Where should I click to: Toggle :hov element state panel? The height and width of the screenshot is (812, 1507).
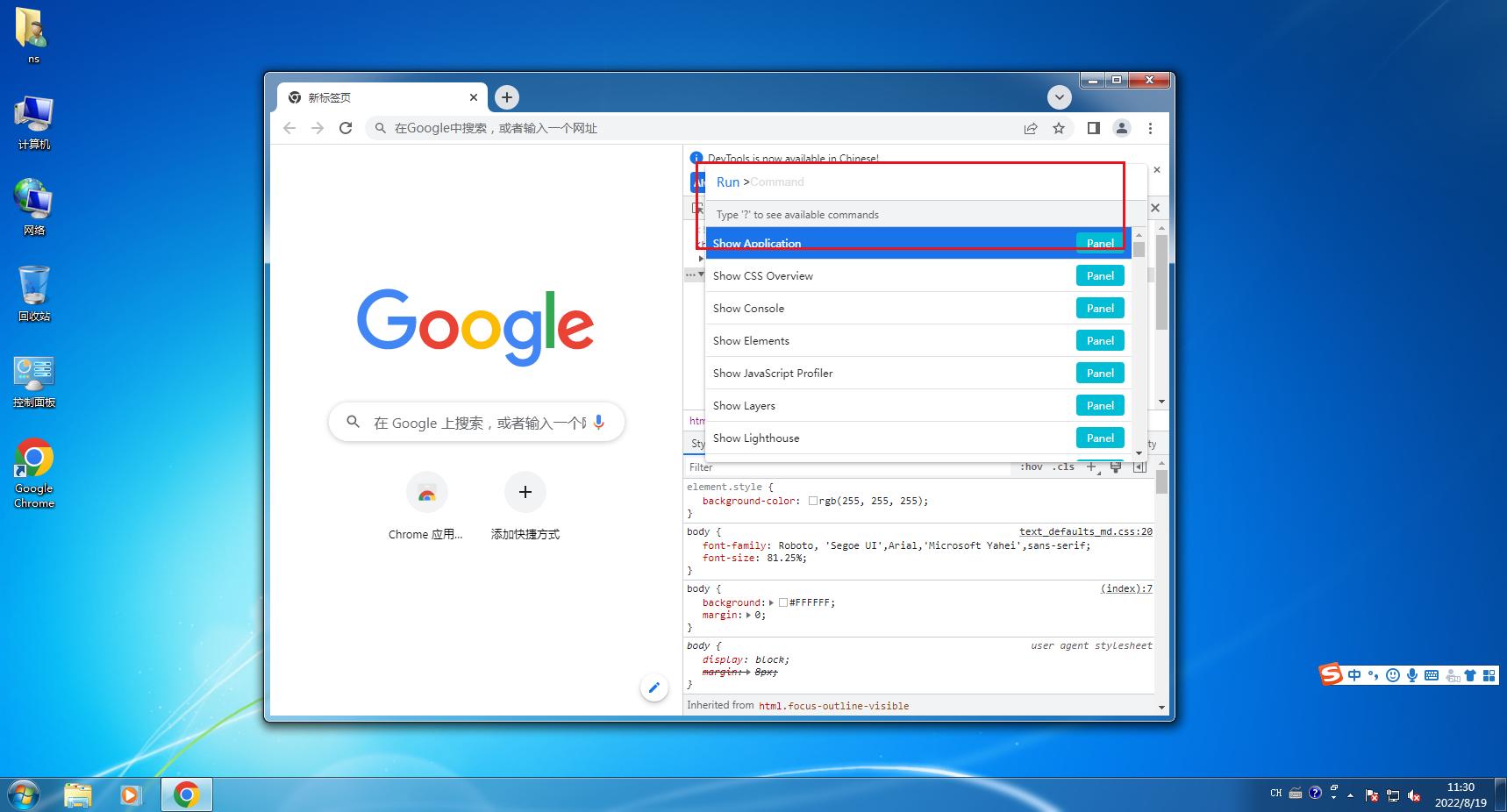tap(1031, 467)
